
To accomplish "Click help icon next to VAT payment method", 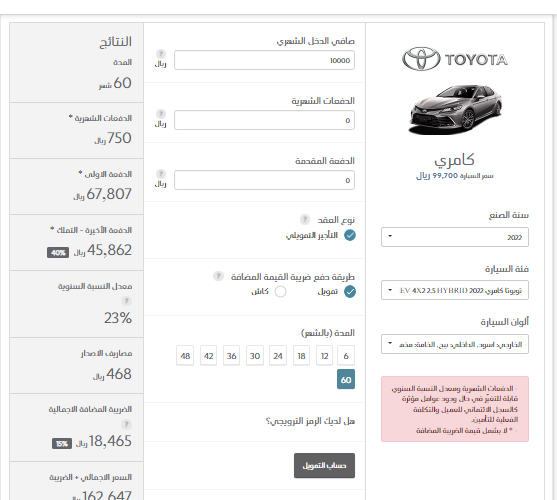I will coord(218,276).
